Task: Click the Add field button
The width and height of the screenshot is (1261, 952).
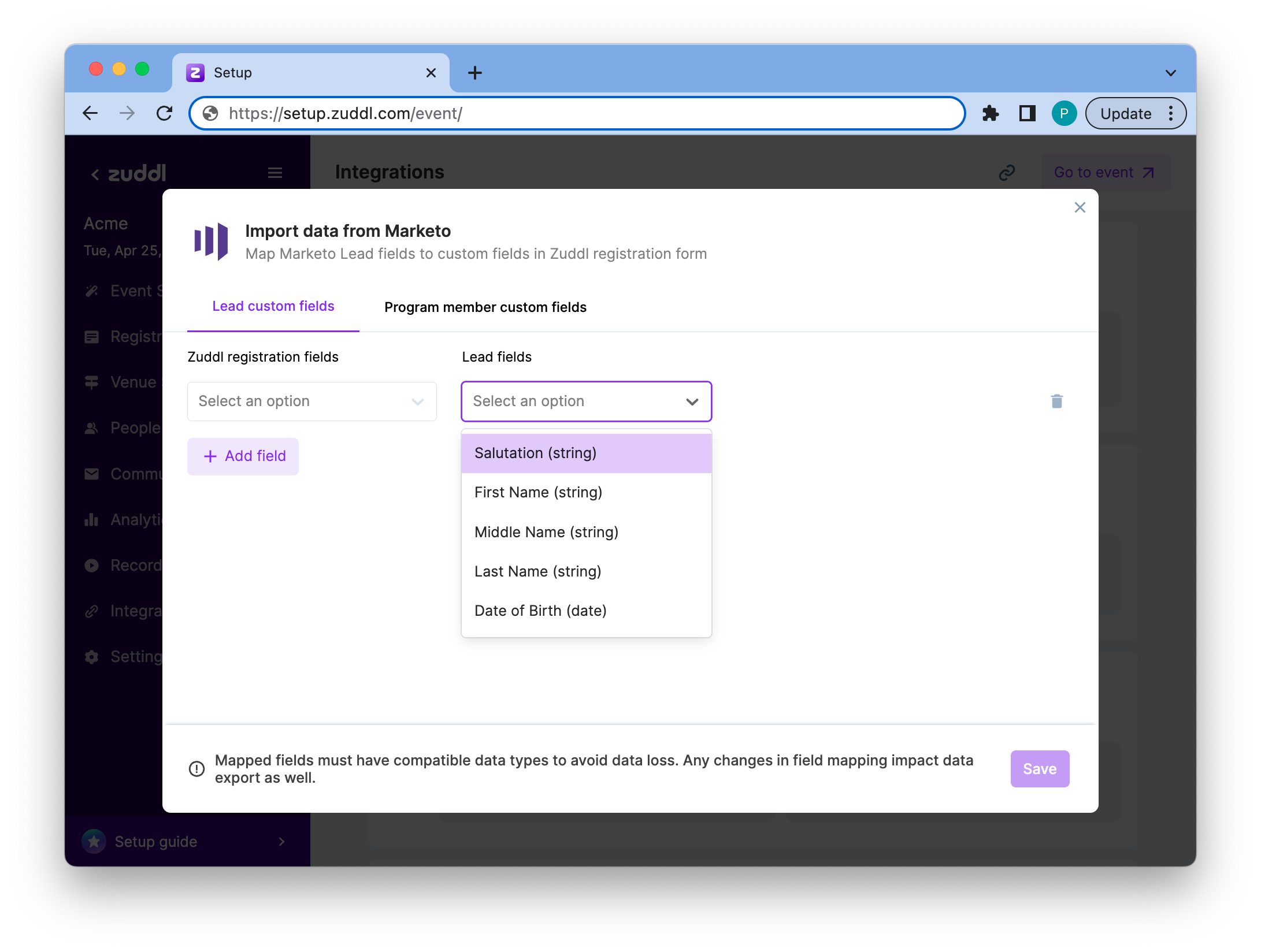Action: [x=243, y=456]
